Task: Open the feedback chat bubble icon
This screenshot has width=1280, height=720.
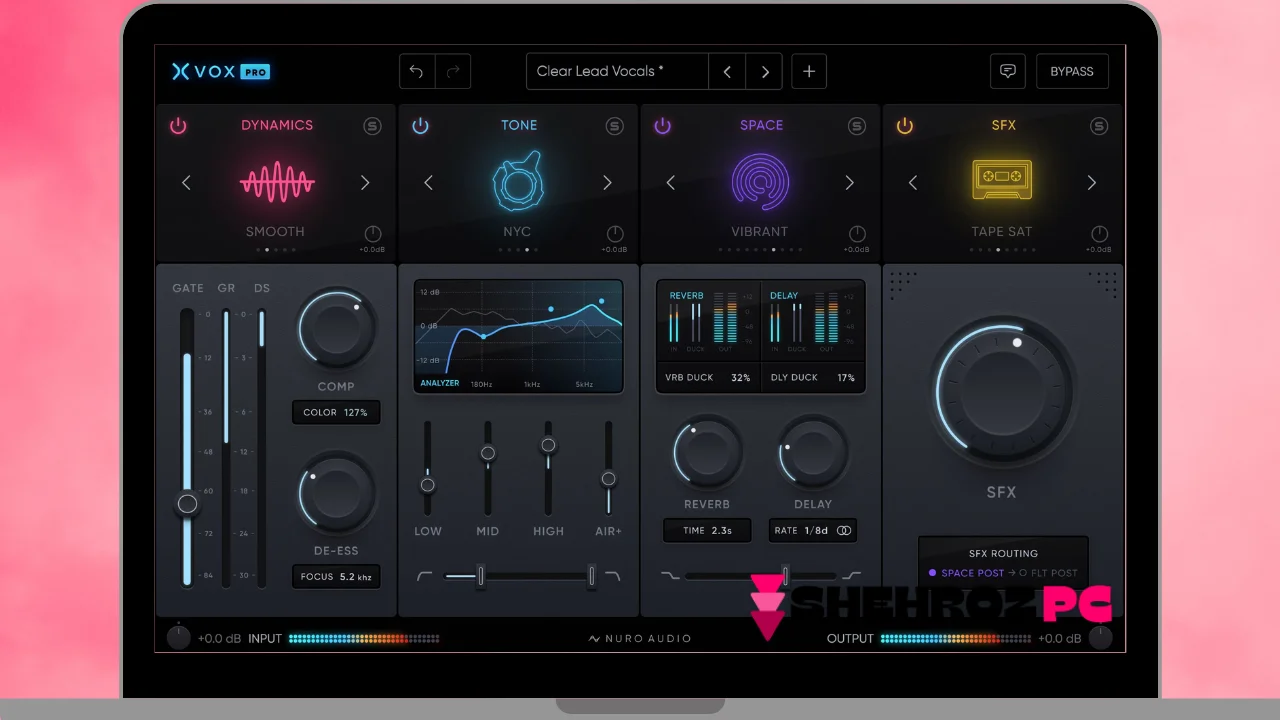Action: pyautogui.click(x=1008, y=71)
